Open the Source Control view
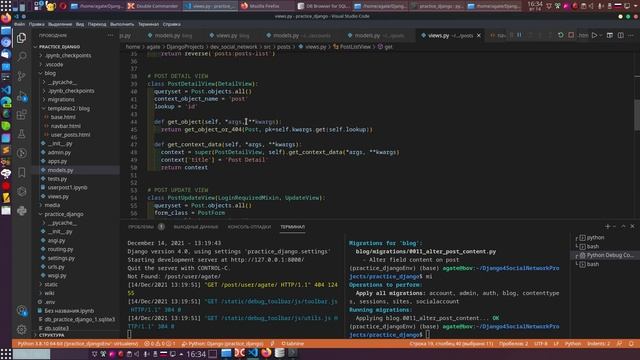The width and height of the screenshot is (640, 360). (x=22, y=76)
